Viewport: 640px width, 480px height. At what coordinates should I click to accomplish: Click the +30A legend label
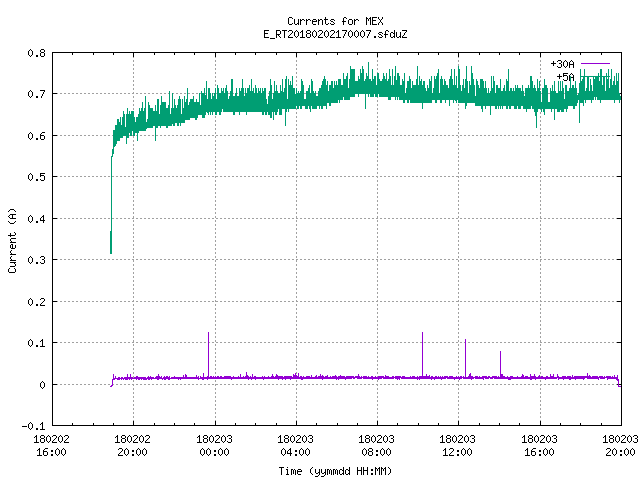point(562,64)
